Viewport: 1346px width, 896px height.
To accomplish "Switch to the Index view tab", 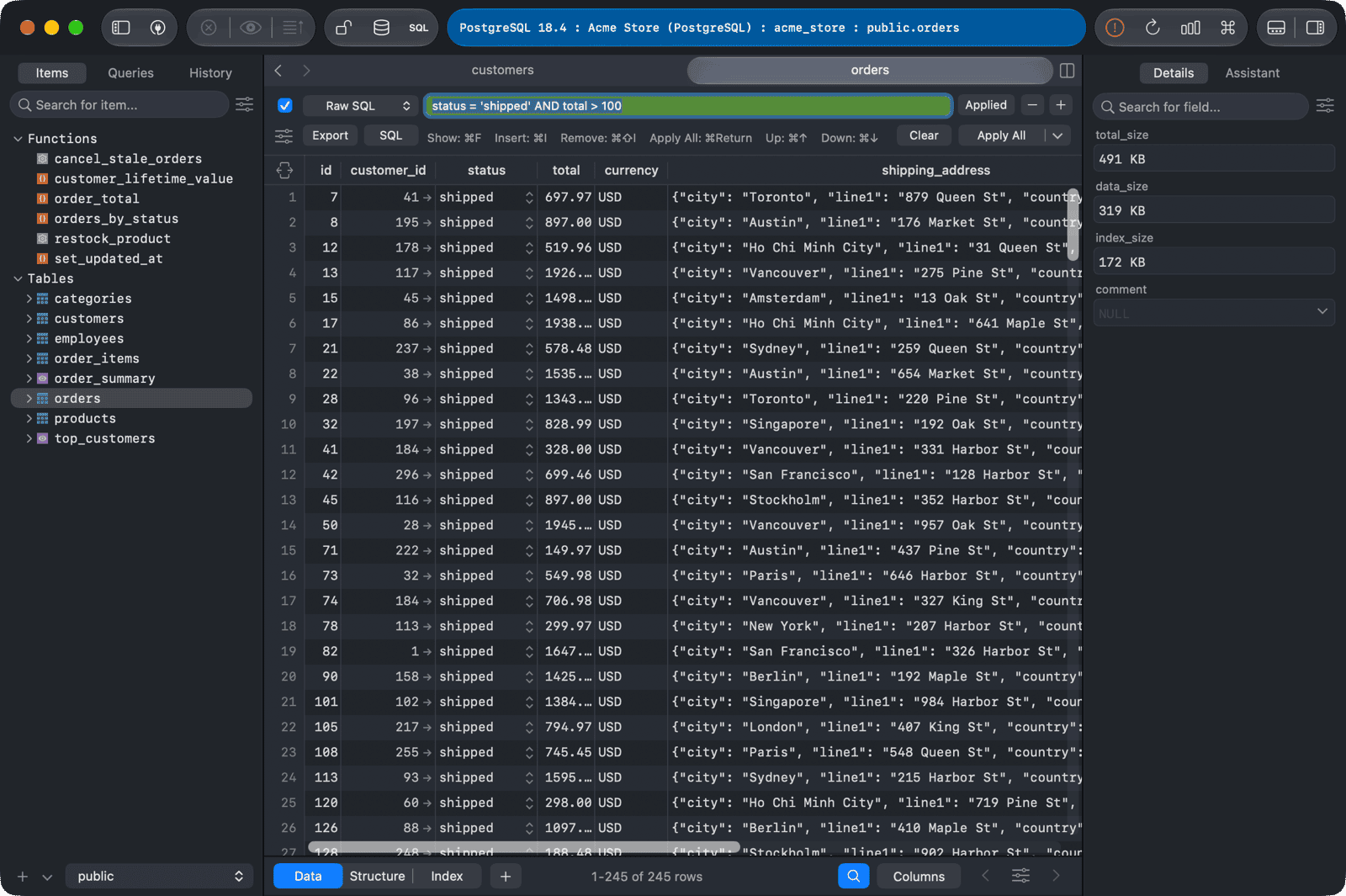I will [447, 876].
